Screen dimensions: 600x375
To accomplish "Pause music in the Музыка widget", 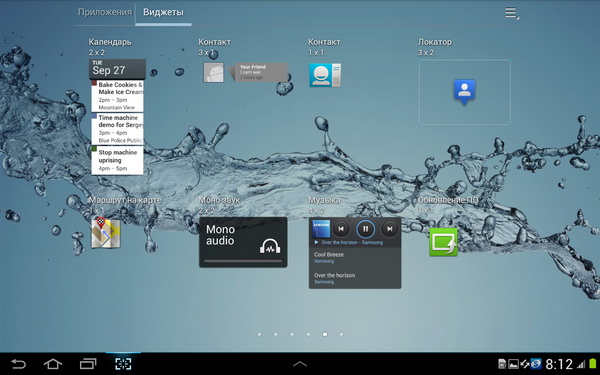I will [365, 229].
